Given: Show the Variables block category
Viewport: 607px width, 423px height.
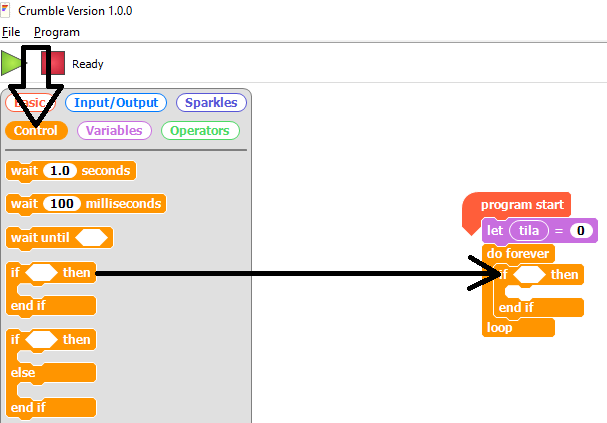Looking at the screenshot, I should (x=114, y=131).
